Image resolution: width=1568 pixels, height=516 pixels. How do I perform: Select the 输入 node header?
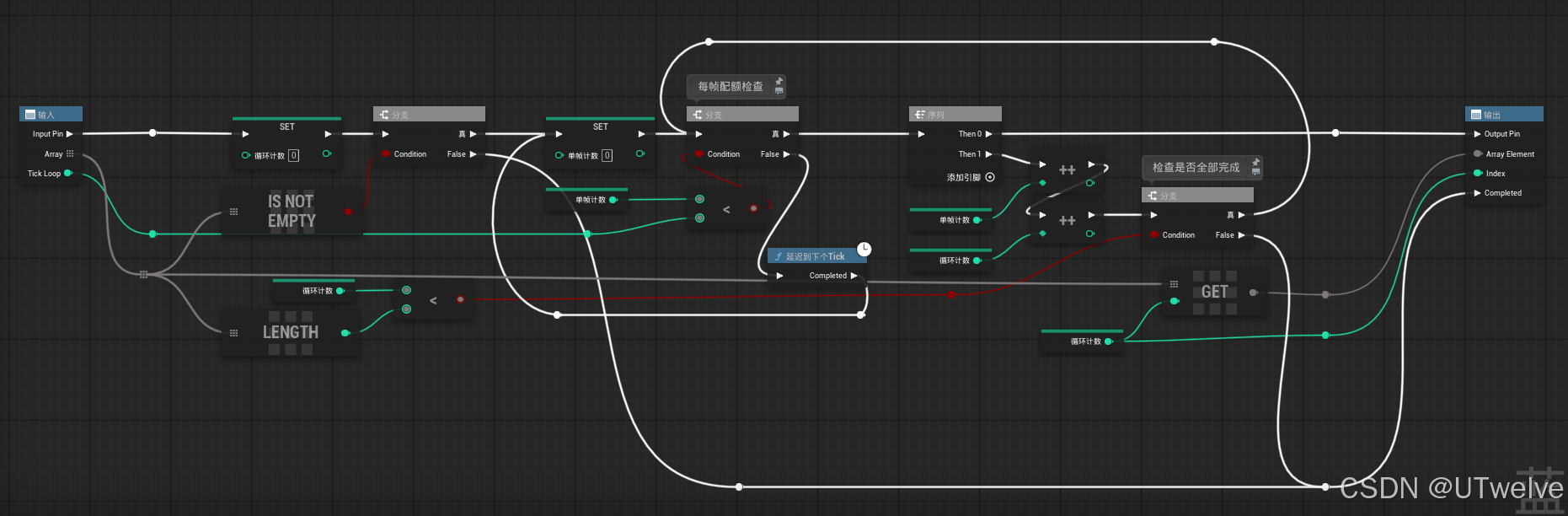pyautogui.click(x=51, y=115)
